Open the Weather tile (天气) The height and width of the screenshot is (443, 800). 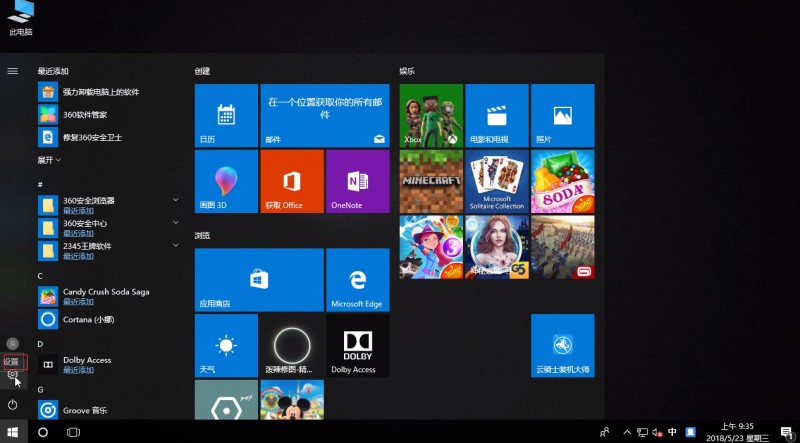[226, 346]
